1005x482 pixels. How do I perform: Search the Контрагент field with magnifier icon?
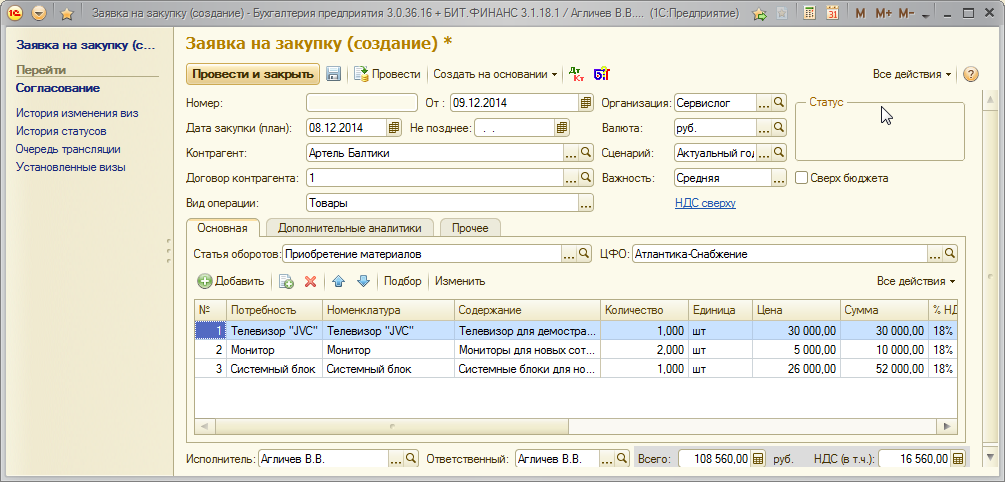pyautogui.click(x=586, y=153)
